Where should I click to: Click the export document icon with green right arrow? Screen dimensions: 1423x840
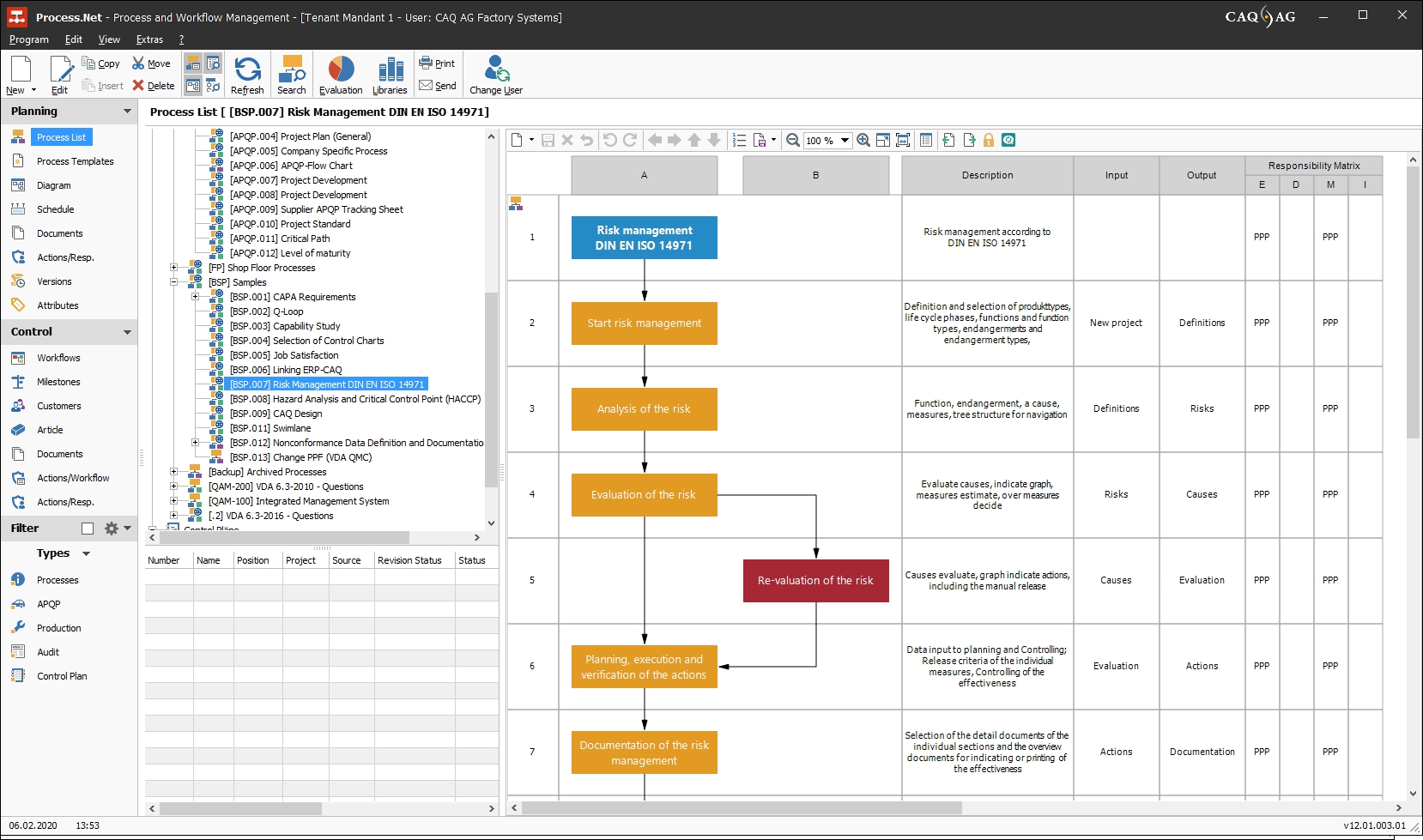(x=969, y=140)
